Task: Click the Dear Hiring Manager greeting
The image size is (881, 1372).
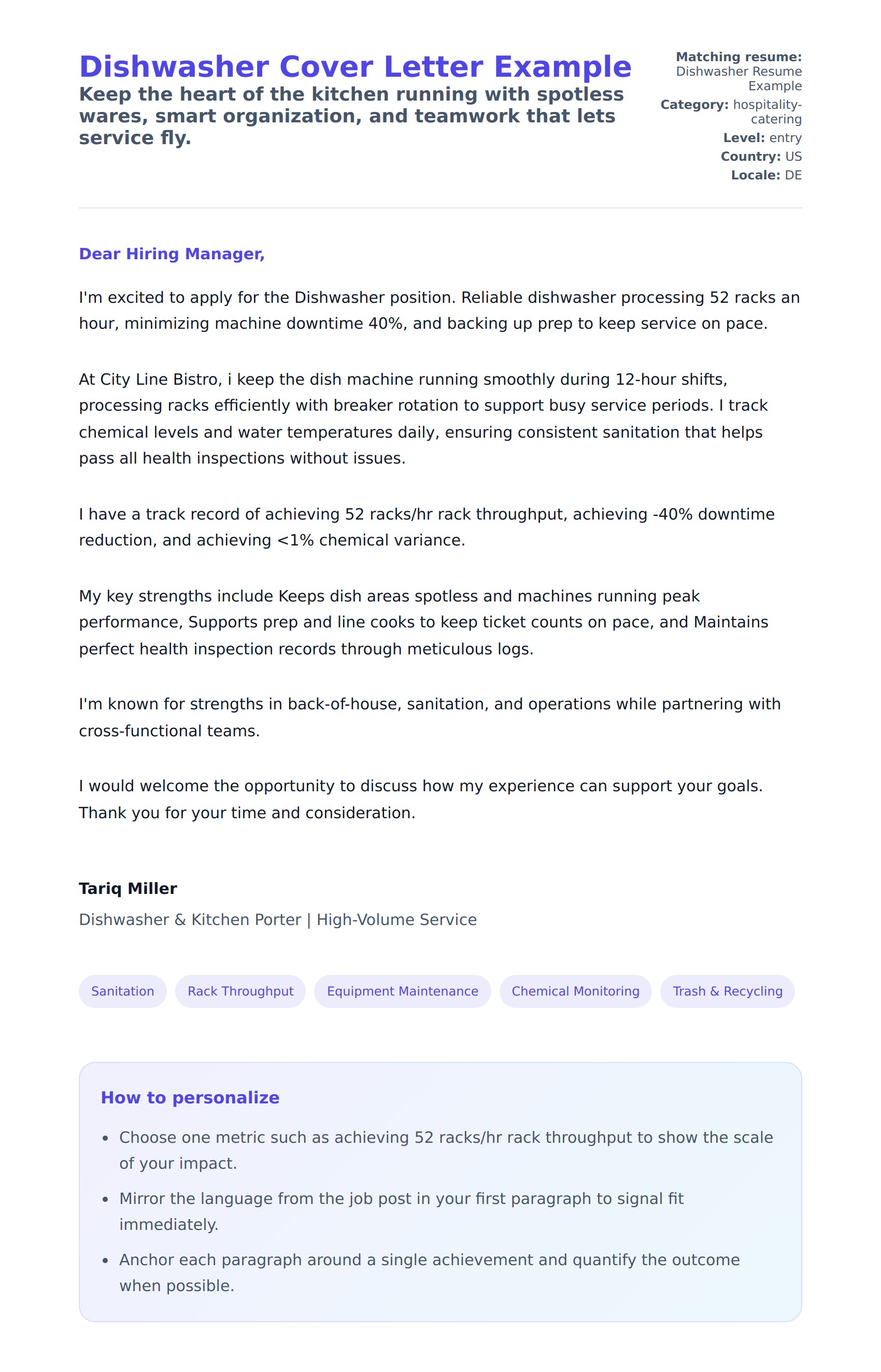Action: (172, 254)
